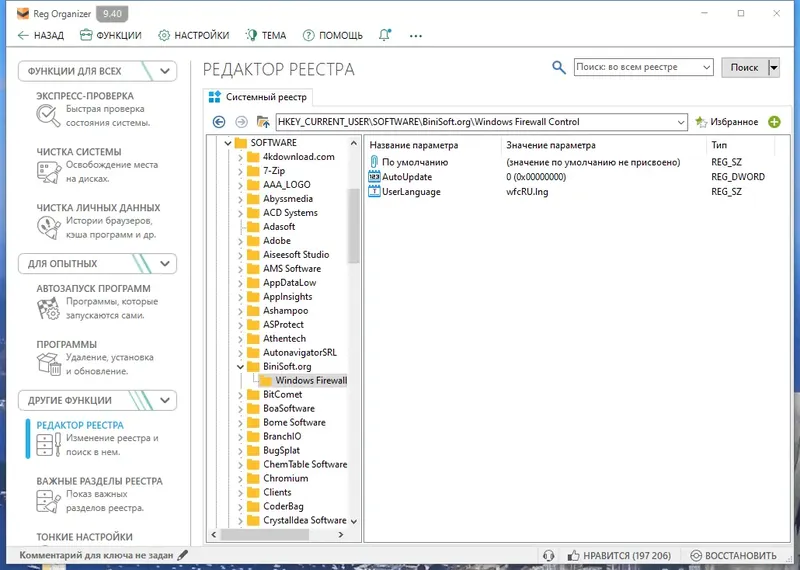Click the tree vertical scrollbar thumb
The image size is (800, 570).
click(x=354, y=225)
